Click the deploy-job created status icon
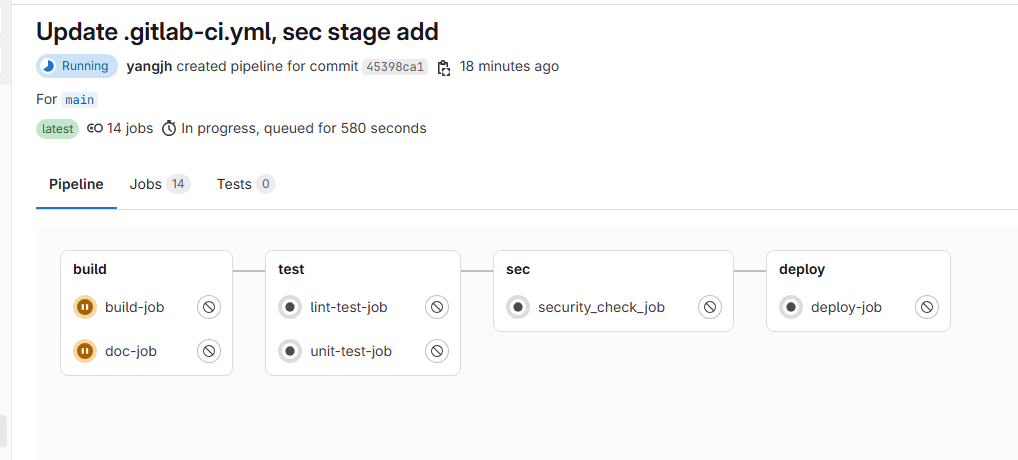The height and width of the screenshot is (460, 1018). tap(791, 307)
